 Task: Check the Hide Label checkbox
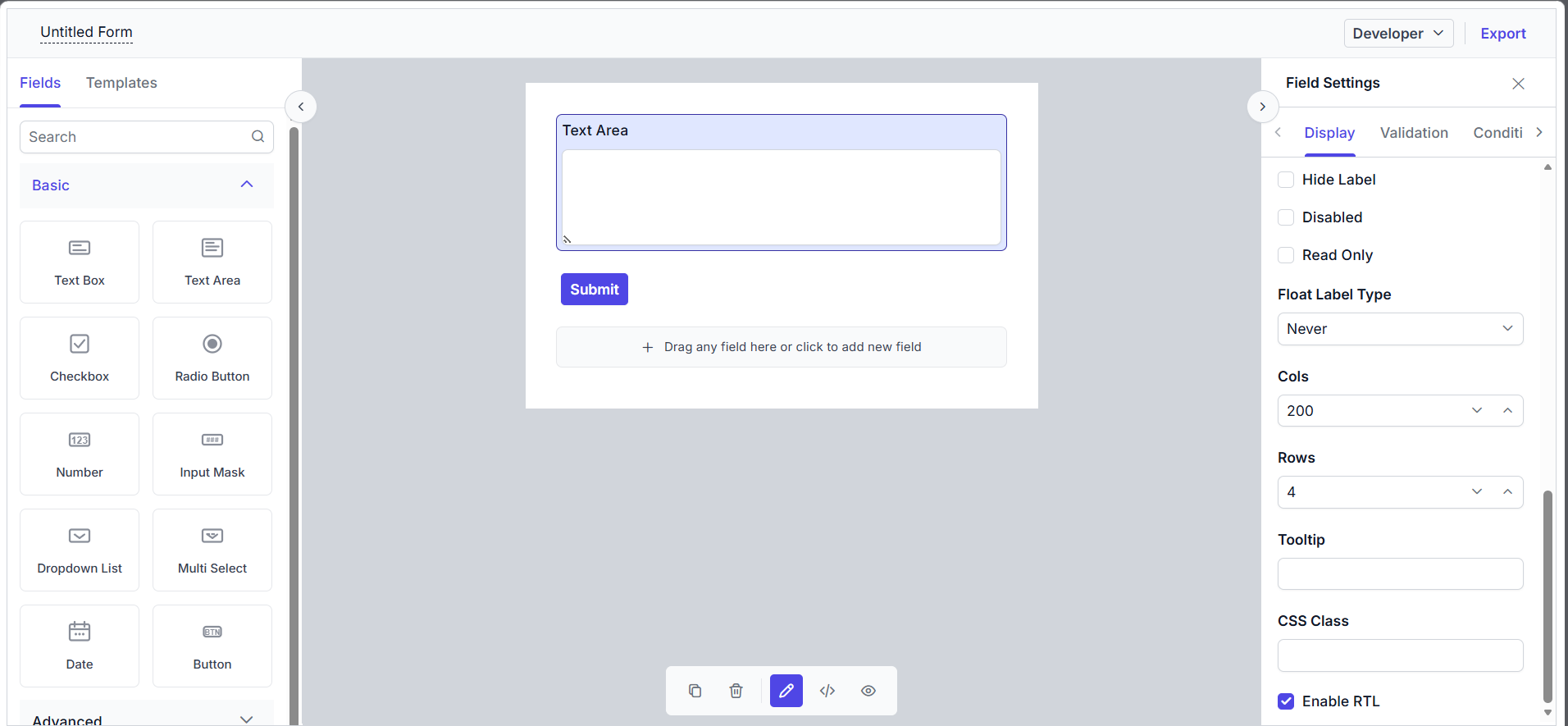1286,180
